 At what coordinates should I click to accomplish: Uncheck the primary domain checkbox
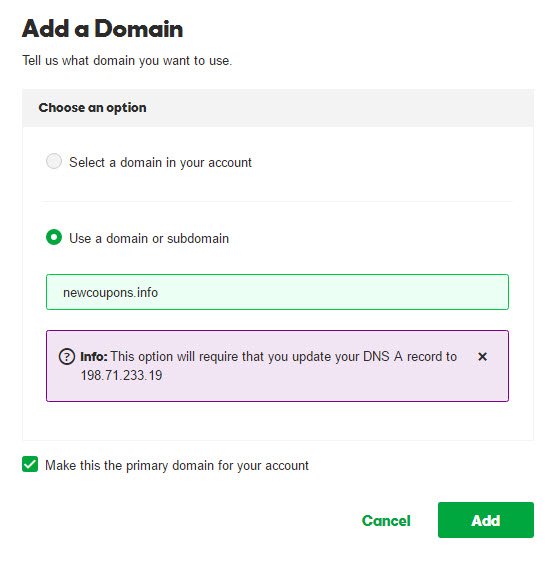pyautogui.click(x=30, y=464)
